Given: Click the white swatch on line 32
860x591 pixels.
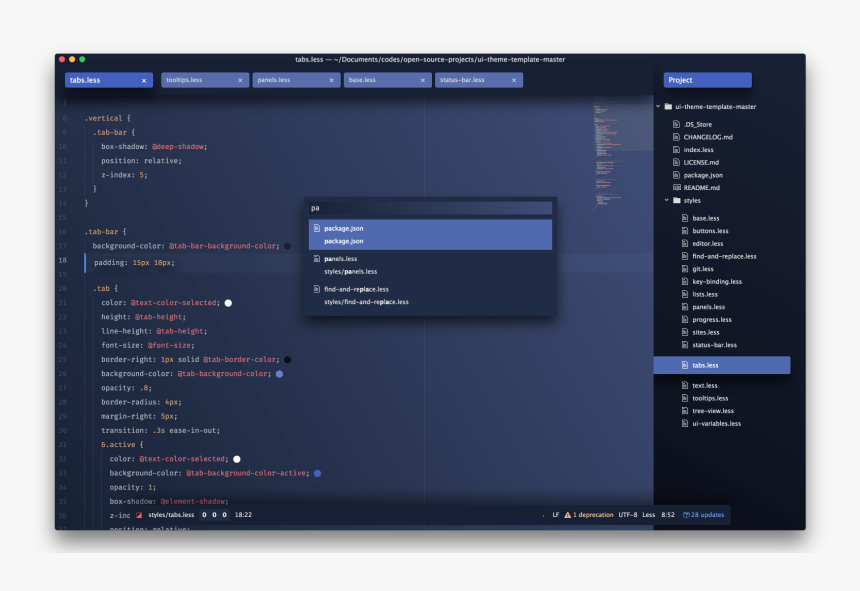Looking at the screenshot, I should click(237, 459).
